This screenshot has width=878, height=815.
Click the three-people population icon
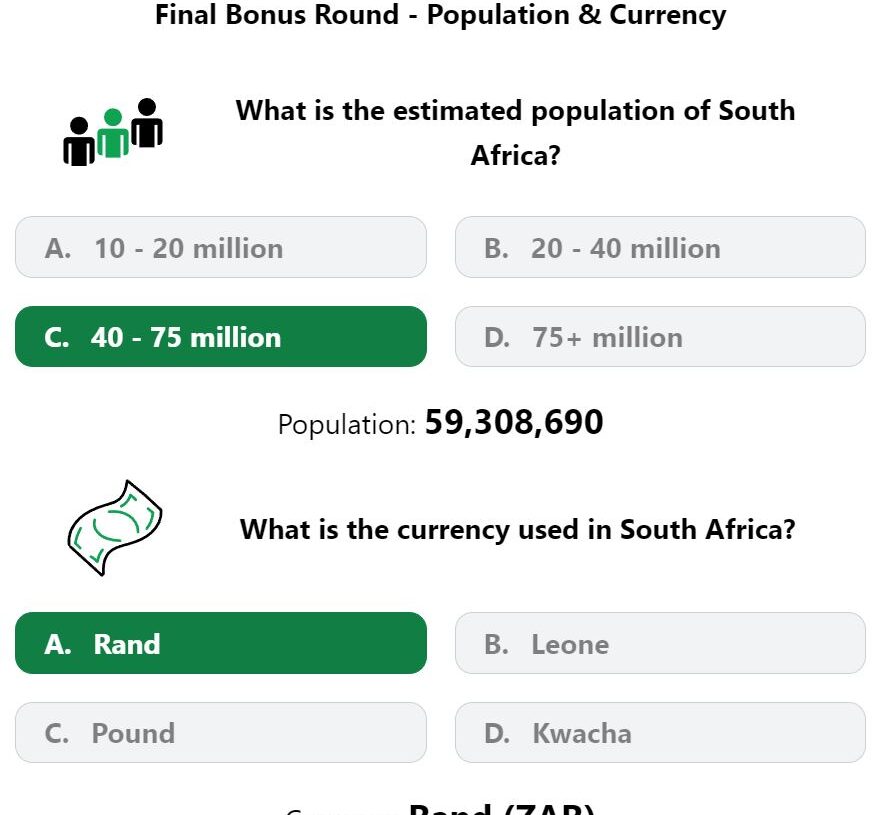click(x=113, y=132)
